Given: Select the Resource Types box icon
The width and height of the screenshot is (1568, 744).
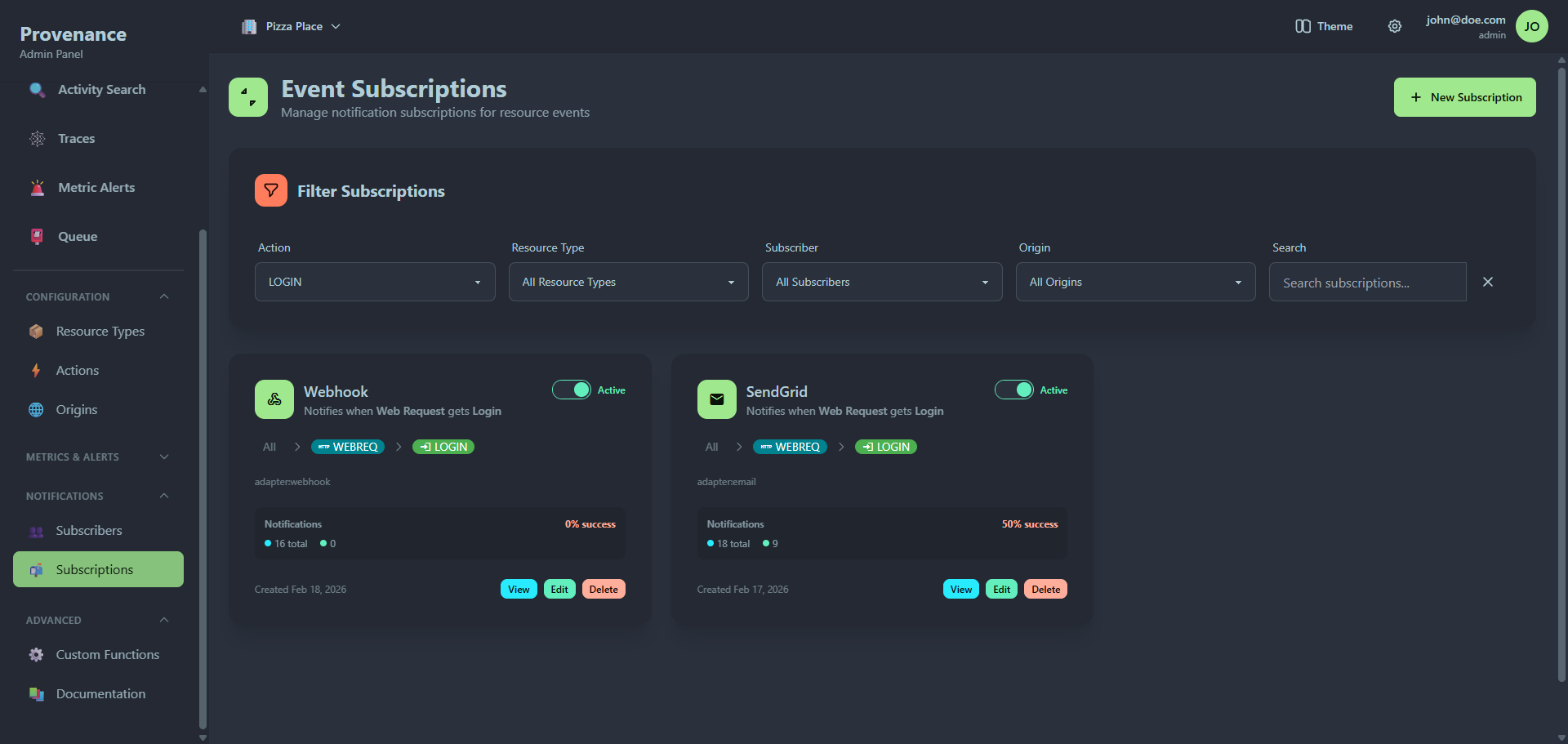Looking at the screenshot, I should (37, 331).
